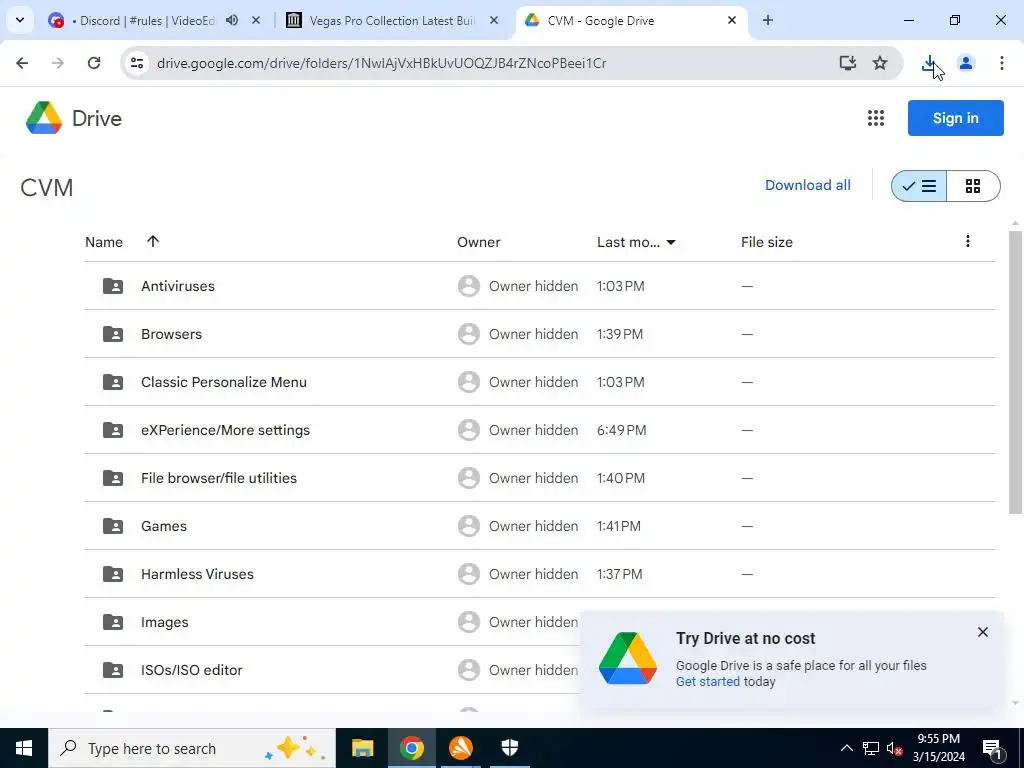Click the CVM folder title
This screenshot has width=1024, height=768.
tap(46, 187)
